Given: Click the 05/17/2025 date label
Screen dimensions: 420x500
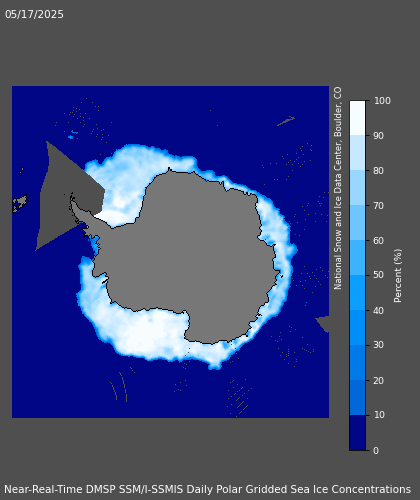Looking at the screenshot, I should point(34,14).
